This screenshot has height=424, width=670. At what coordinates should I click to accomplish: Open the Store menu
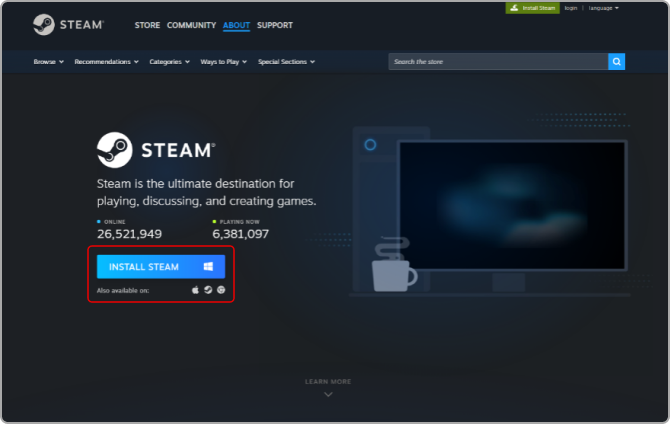tap(147, 25)
